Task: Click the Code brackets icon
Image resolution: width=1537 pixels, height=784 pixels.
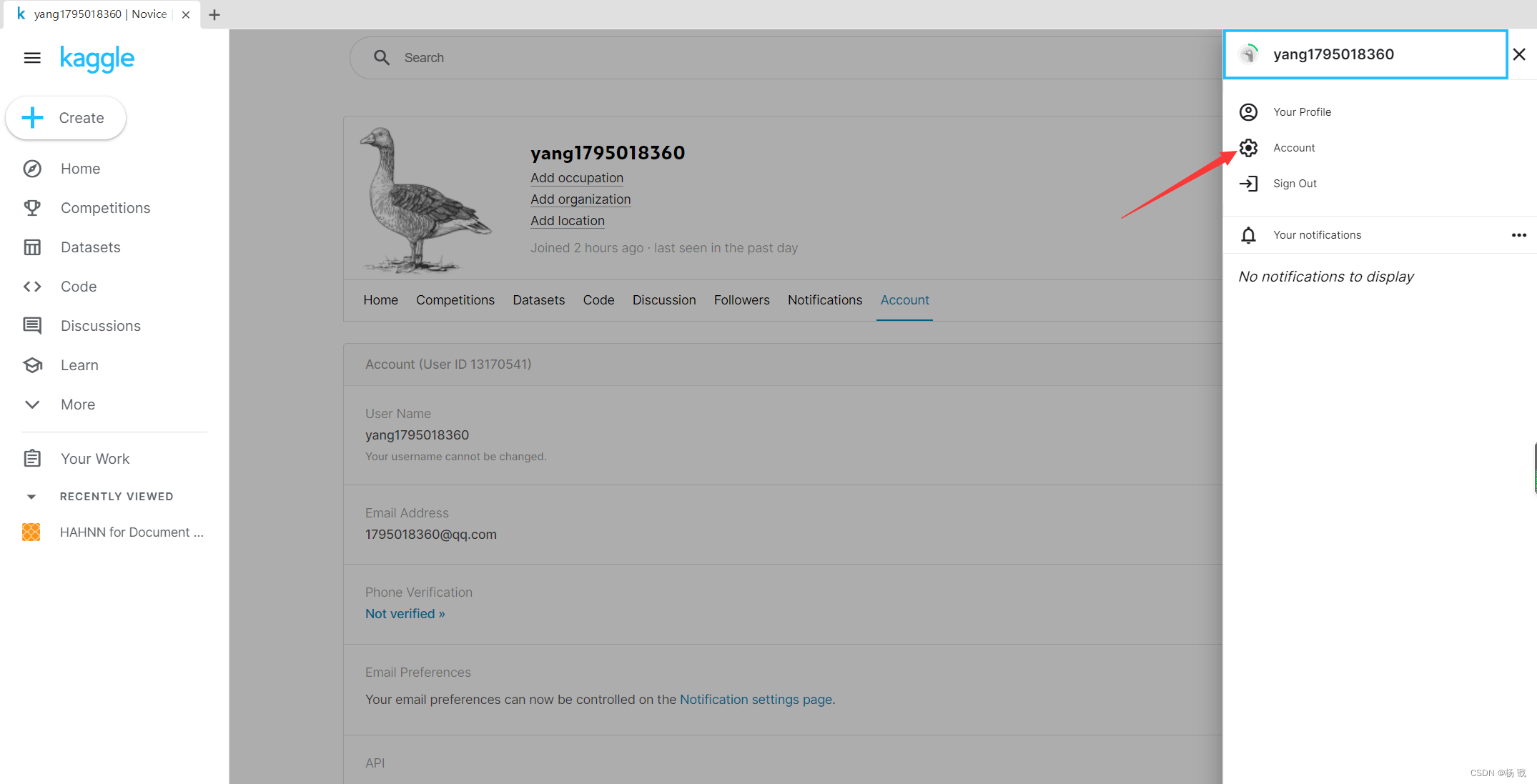Action: (x=32, y=287)
